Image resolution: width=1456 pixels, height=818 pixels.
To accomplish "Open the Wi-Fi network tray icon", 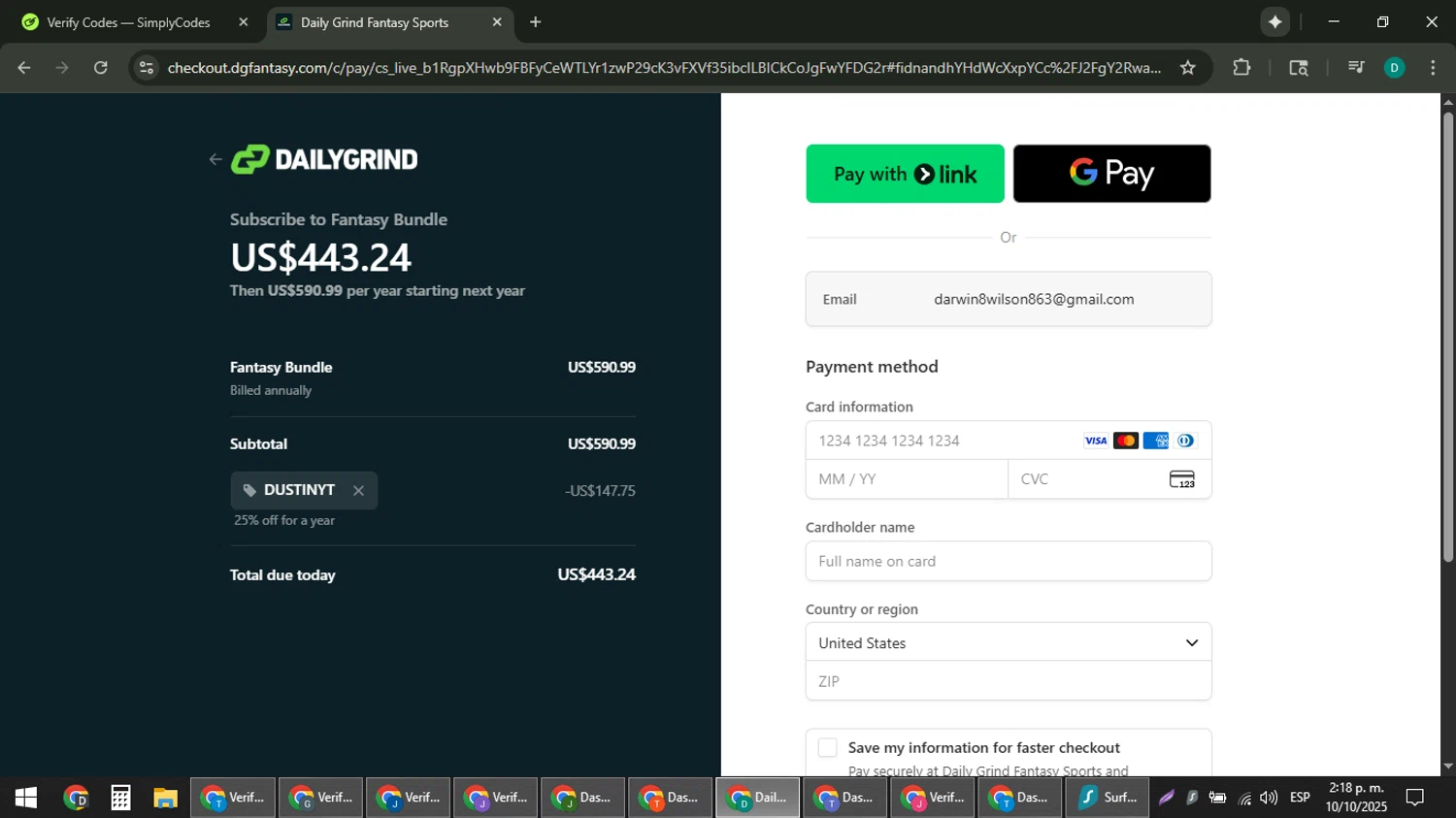I will click(1244, 798).
